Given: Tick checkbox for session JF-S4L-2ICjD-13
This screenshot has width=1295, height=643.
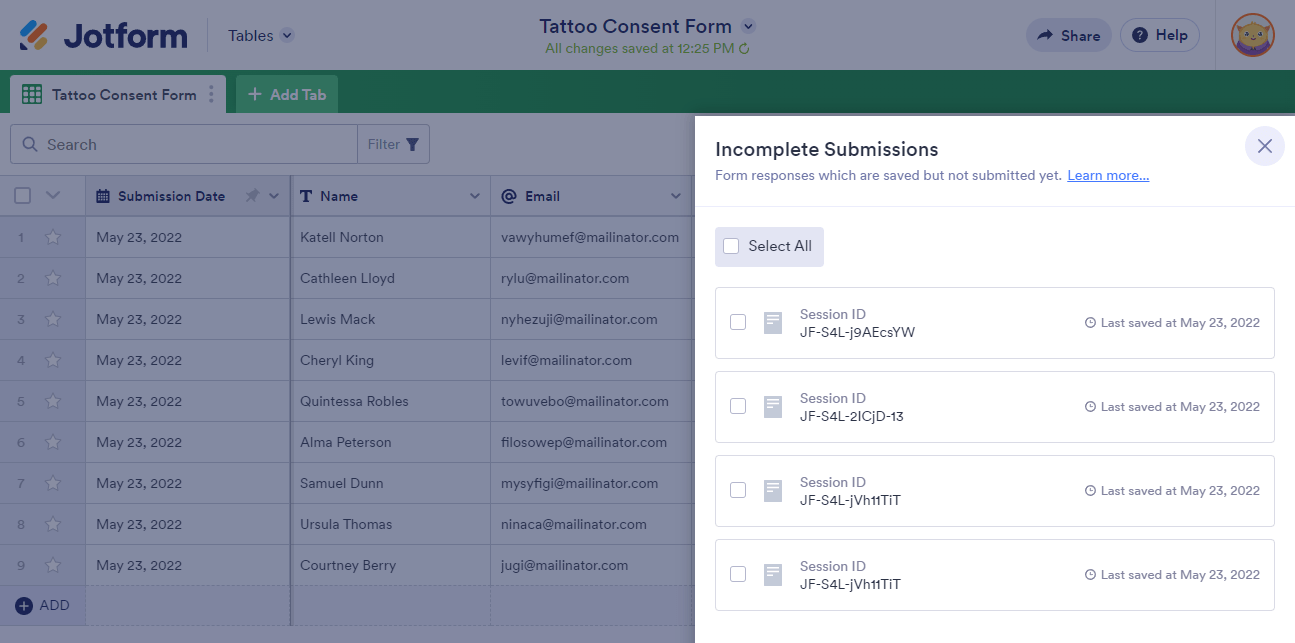Looking at the screenshot, I should click(x=738, y=406).
